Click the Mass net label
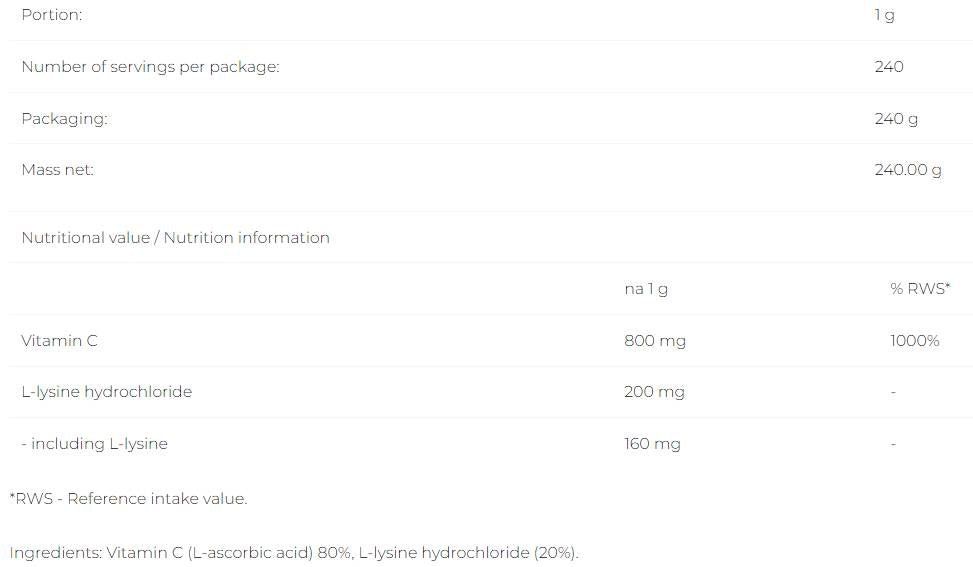The image size is (973, 567). tap(58, 170)
